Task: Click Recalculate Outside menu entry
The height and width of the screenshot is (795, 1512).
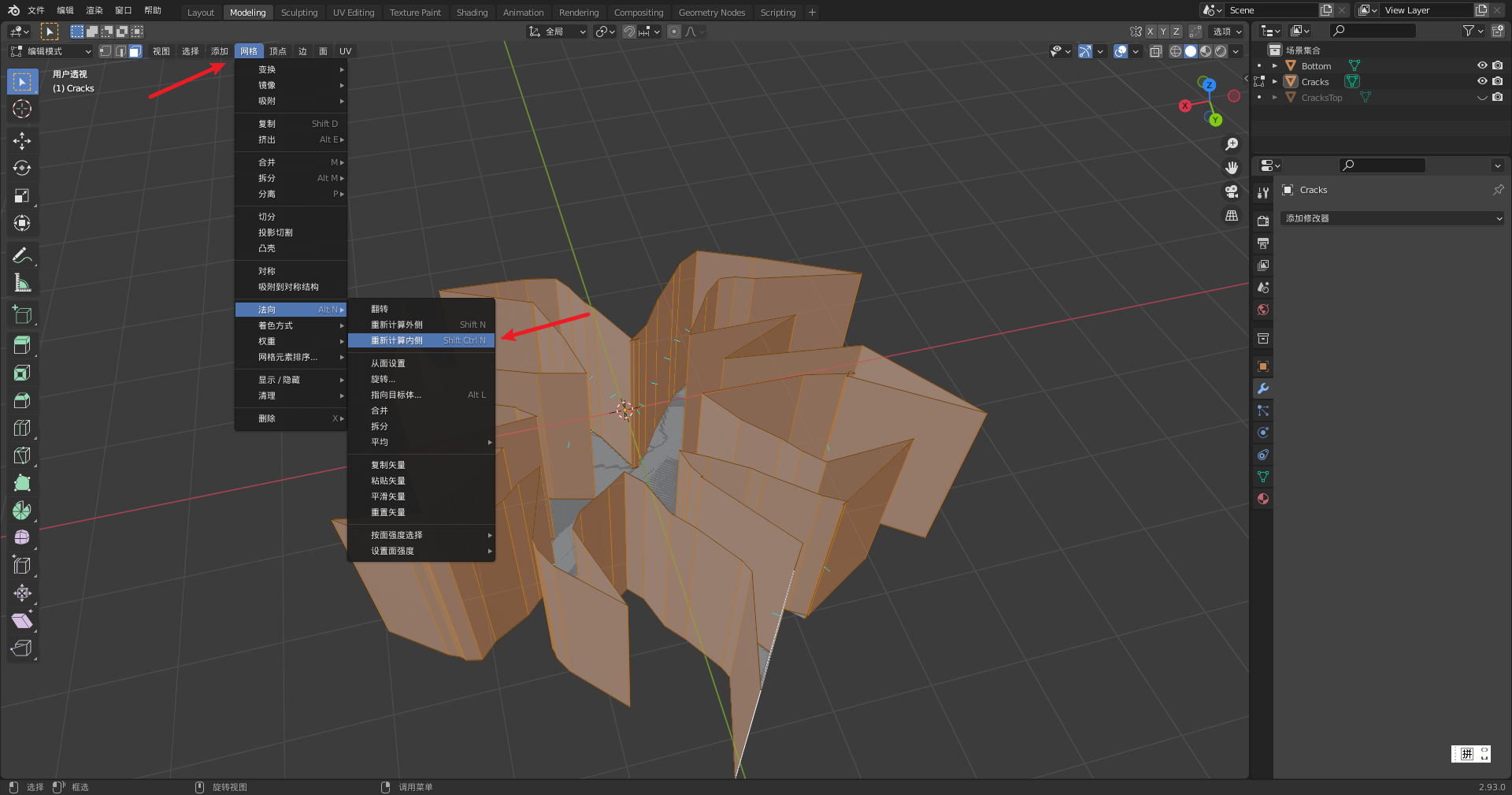Action: click(x=421, y=325)
